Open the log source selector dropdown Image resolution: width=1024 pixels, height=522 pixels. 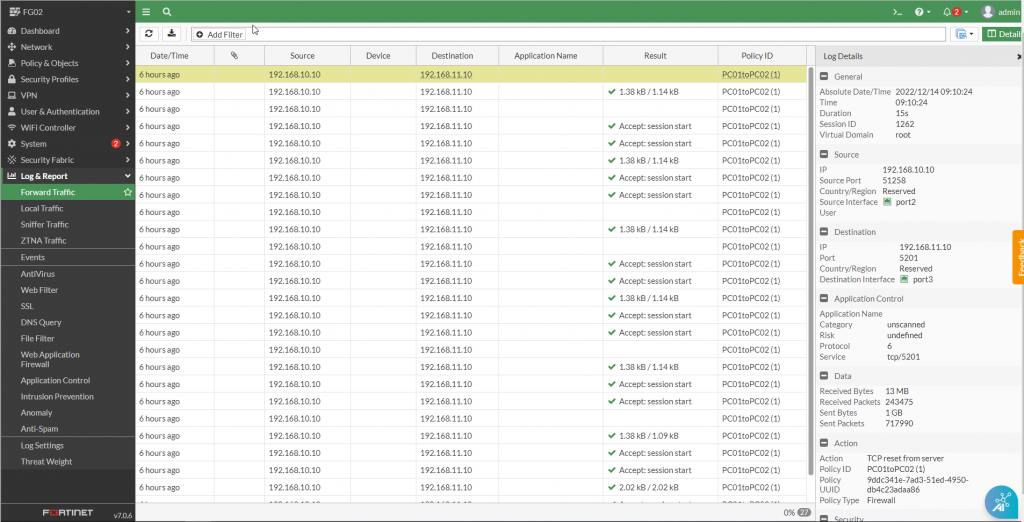[964, 34]
